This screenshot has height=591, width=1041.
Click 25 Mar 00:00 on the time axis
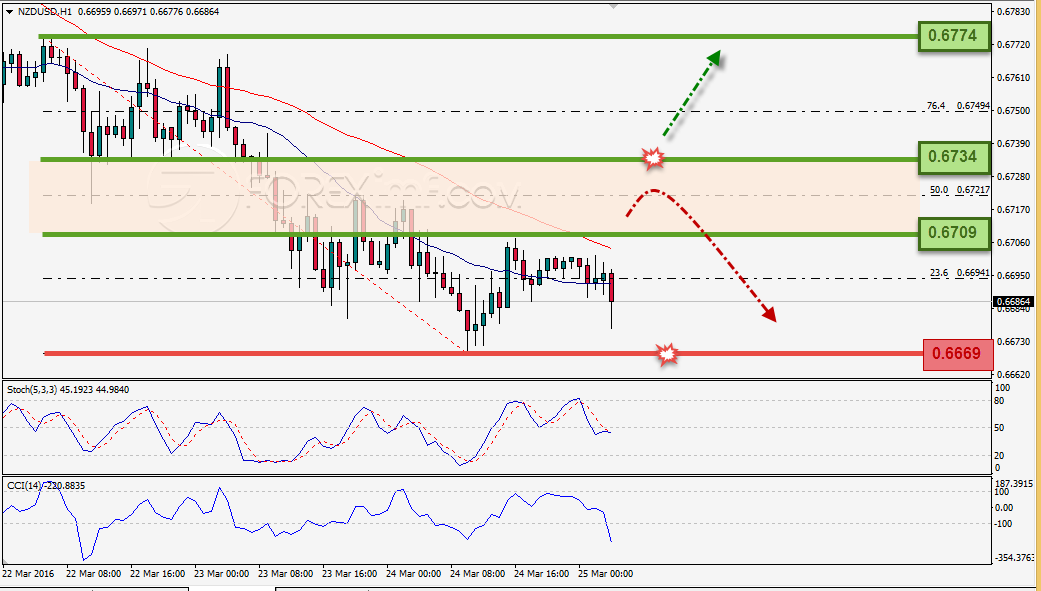[605, 574]
